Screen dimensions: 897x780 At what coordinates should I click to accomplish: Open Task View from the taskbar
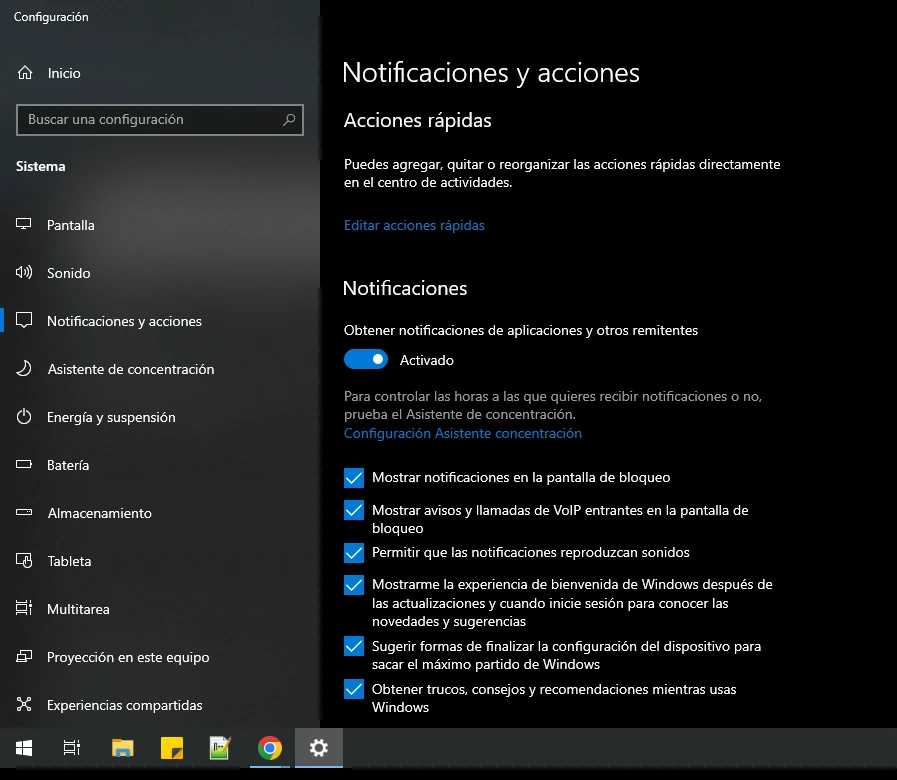72,747
